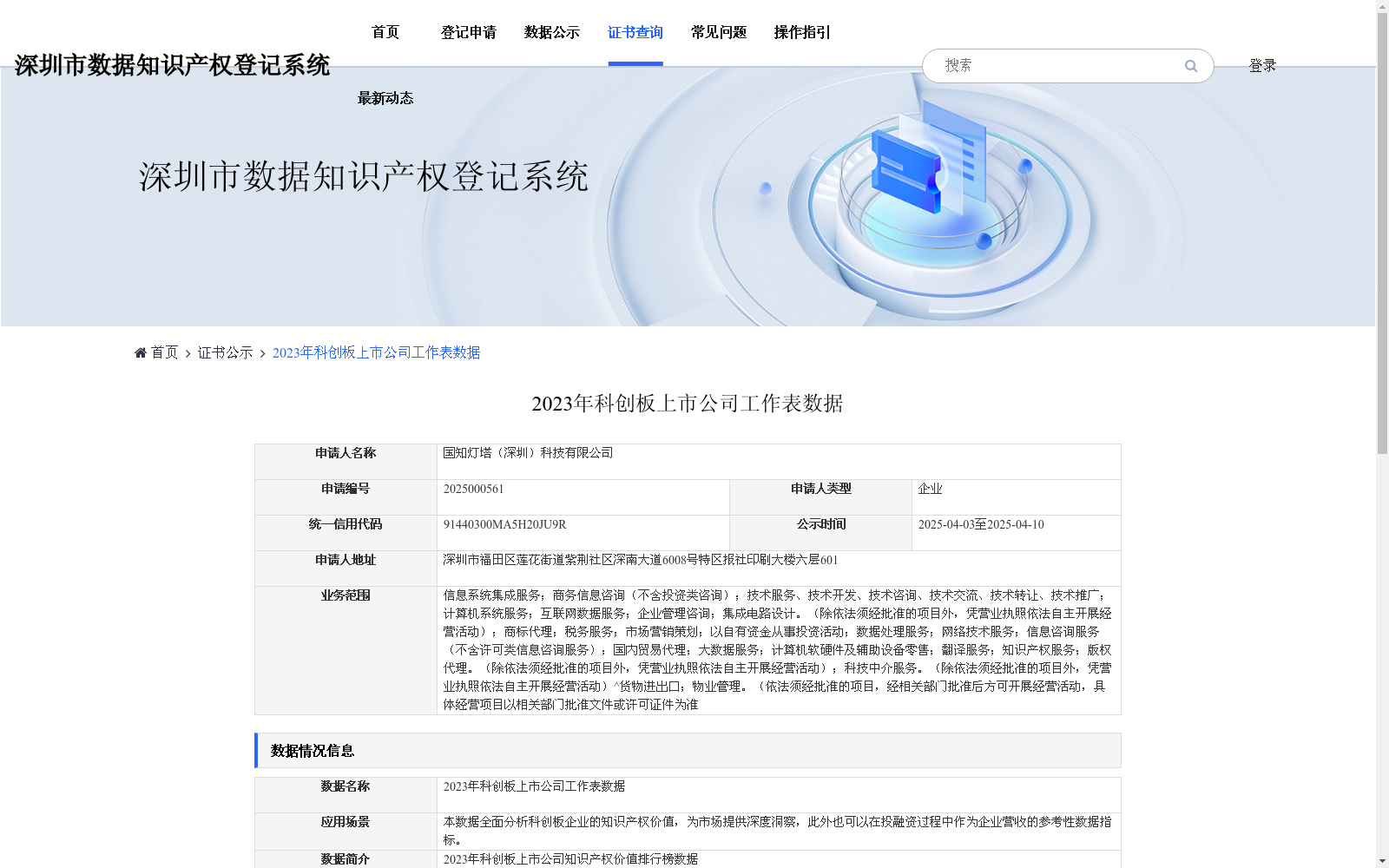This screenshot has height=868, width=1389.
Task: Select 2023年科创板上市公司知识产权价值排行榜数据 text
Action: click(570, 859)
